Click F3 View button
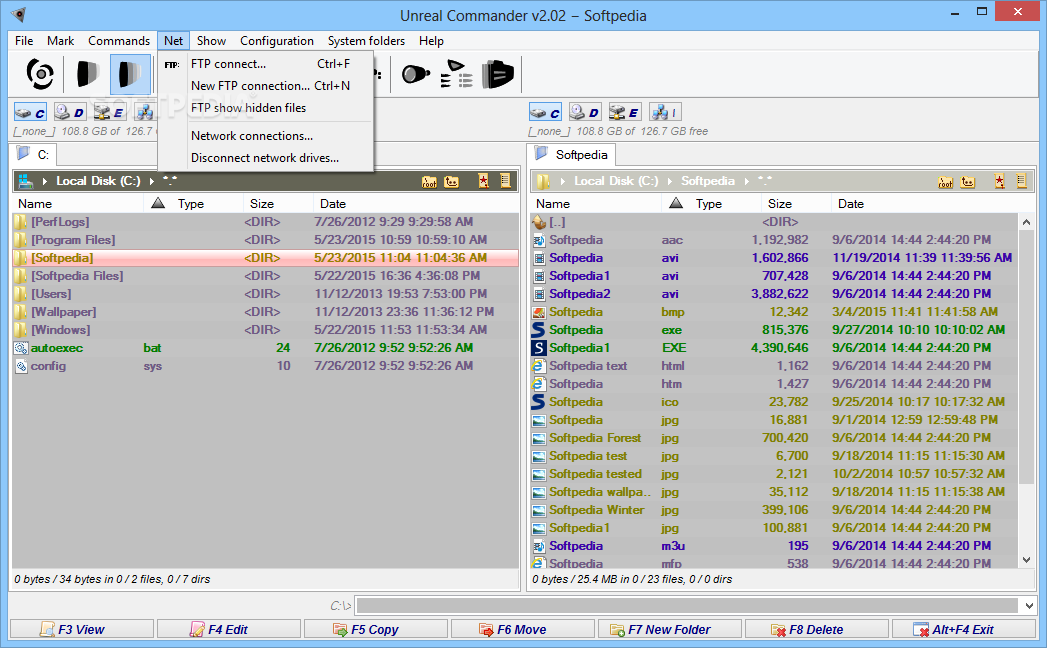Viewport: 1047px width, 648px height. pyautogui.click(x=81, y=629)
